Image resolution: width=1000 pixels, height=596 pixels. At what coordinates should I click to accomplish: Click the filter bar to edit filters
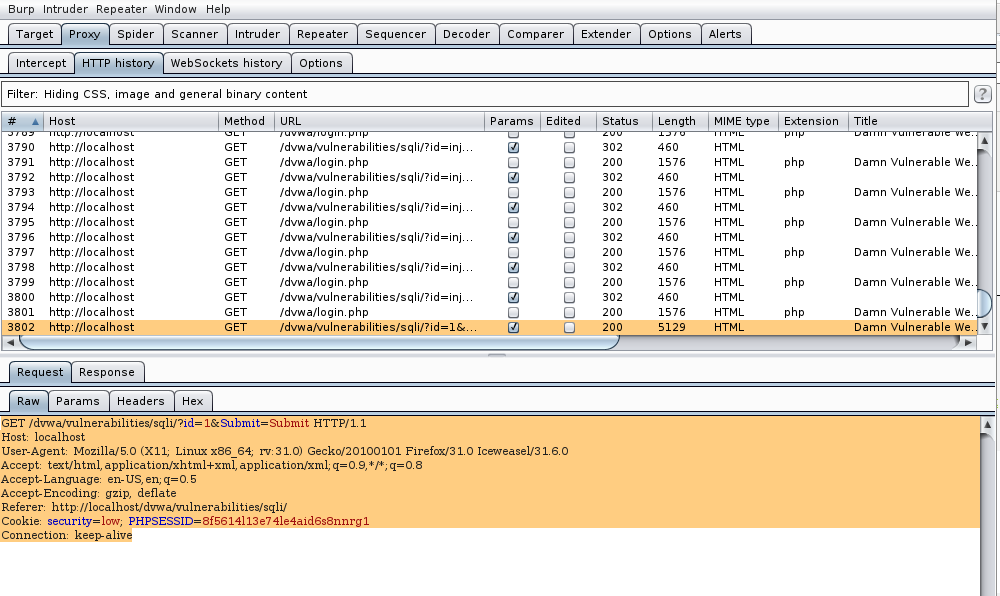(x=485, y=94)
